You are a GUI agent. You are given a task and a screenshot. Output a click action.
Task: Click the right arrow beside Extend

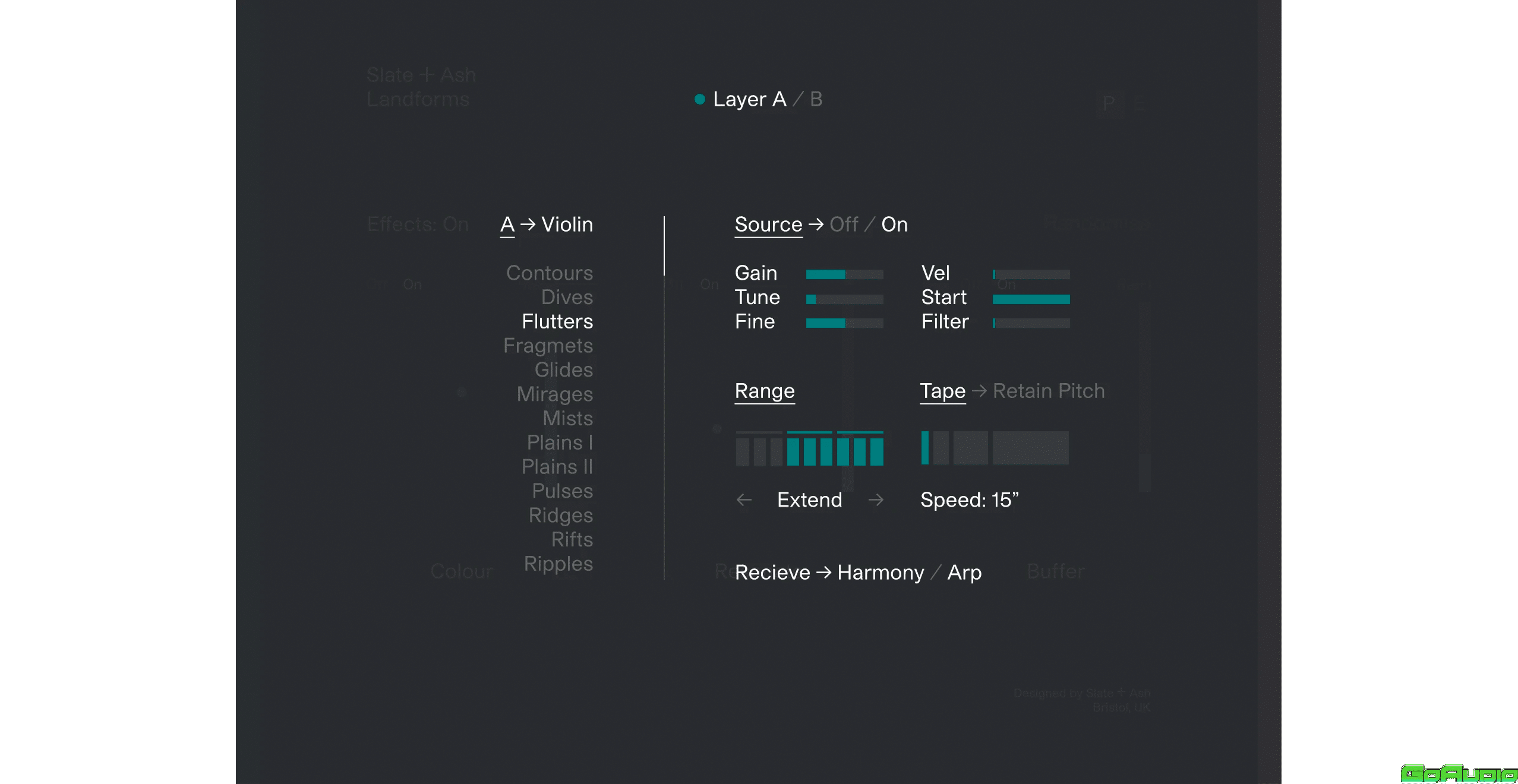(876, 500)
